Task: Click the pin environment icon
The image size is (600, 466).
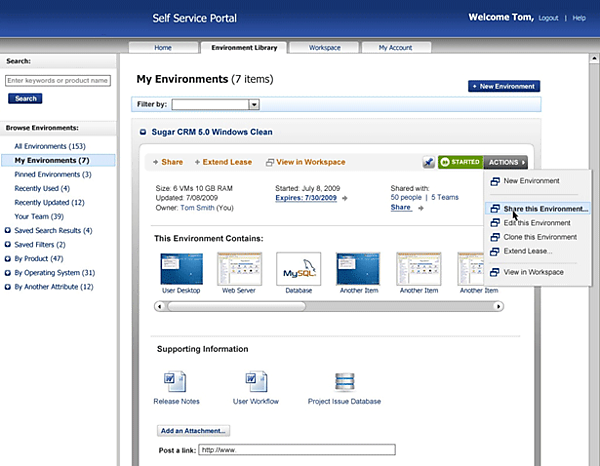Action: [x=429, y=162]
